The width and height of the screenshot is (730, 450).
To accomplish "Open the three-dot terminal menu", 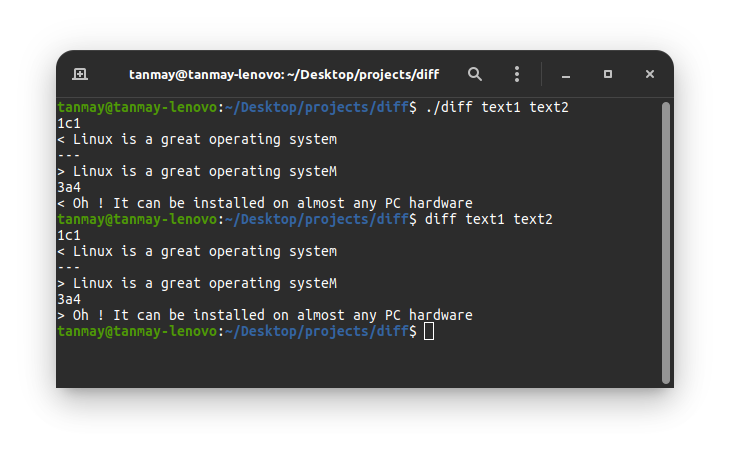I will (517, 74).
